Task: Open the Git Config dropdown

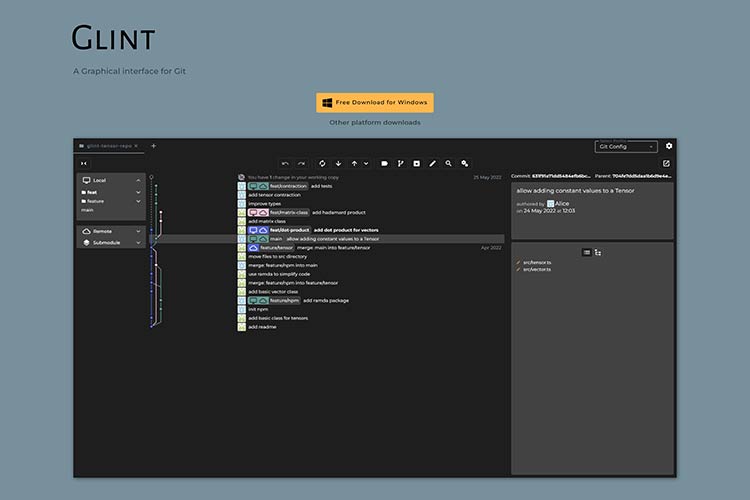Action: [625, 147]
